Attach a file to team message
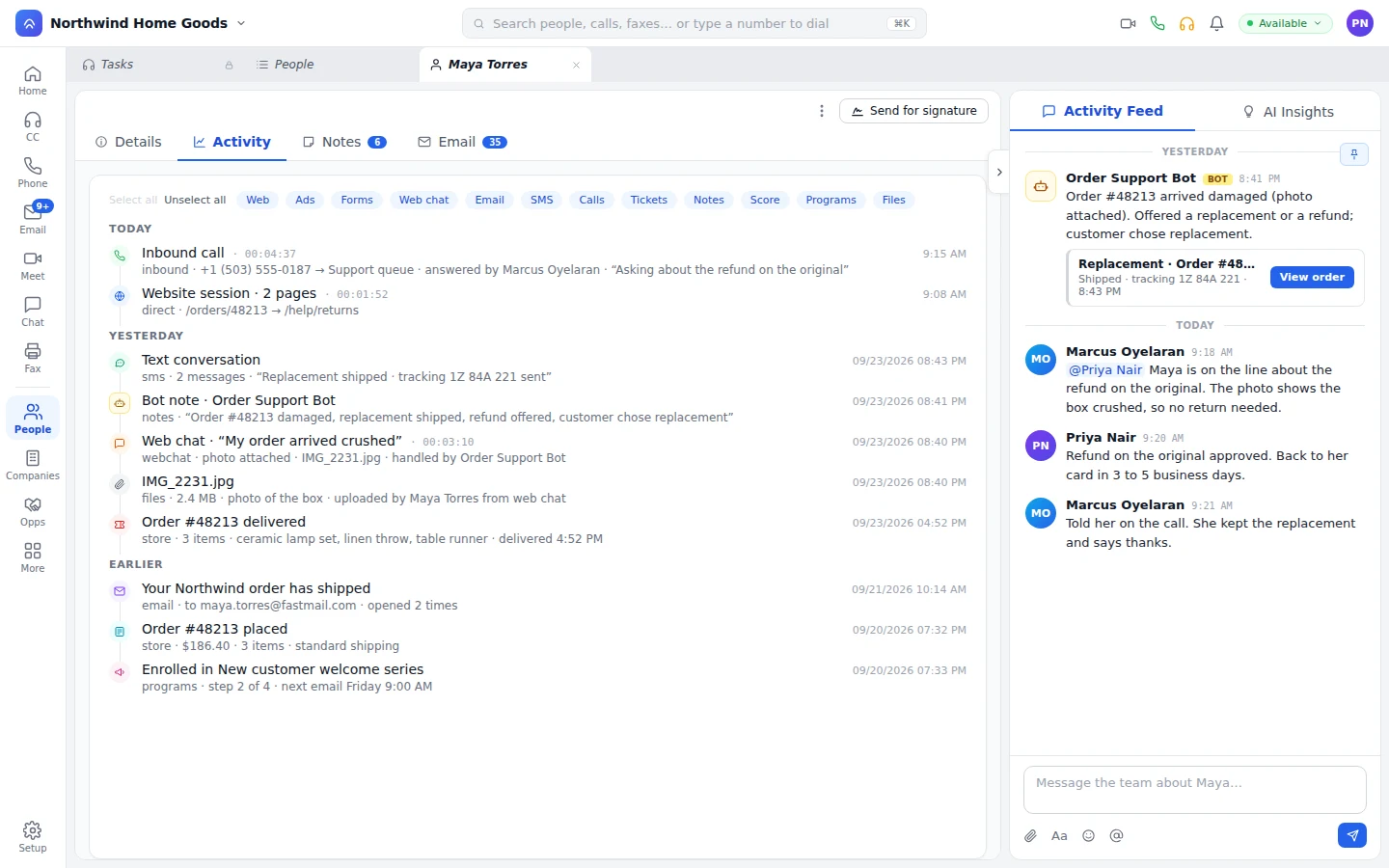This screenshot has height=868, width=1389. [1030, 836]
